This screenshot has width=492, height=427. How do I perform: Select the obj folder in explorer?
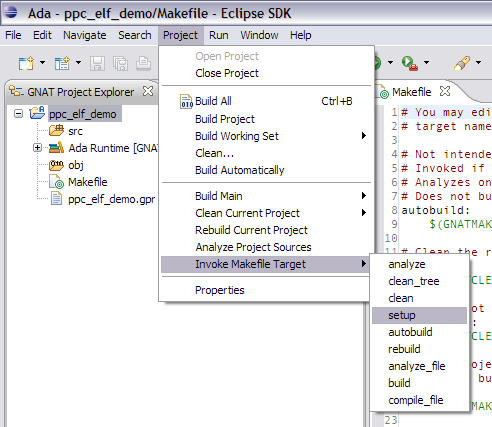click(76, 165)
